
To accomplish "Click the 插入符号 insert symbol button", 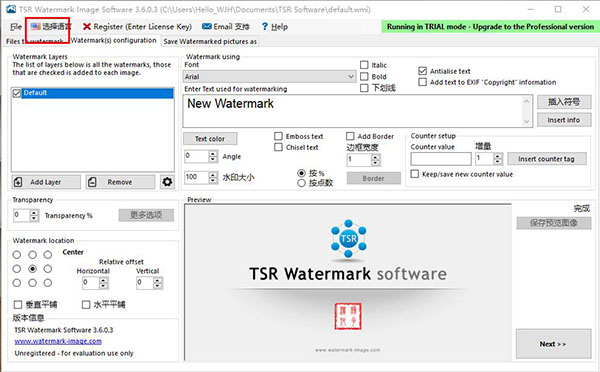I will click(564, 102).
